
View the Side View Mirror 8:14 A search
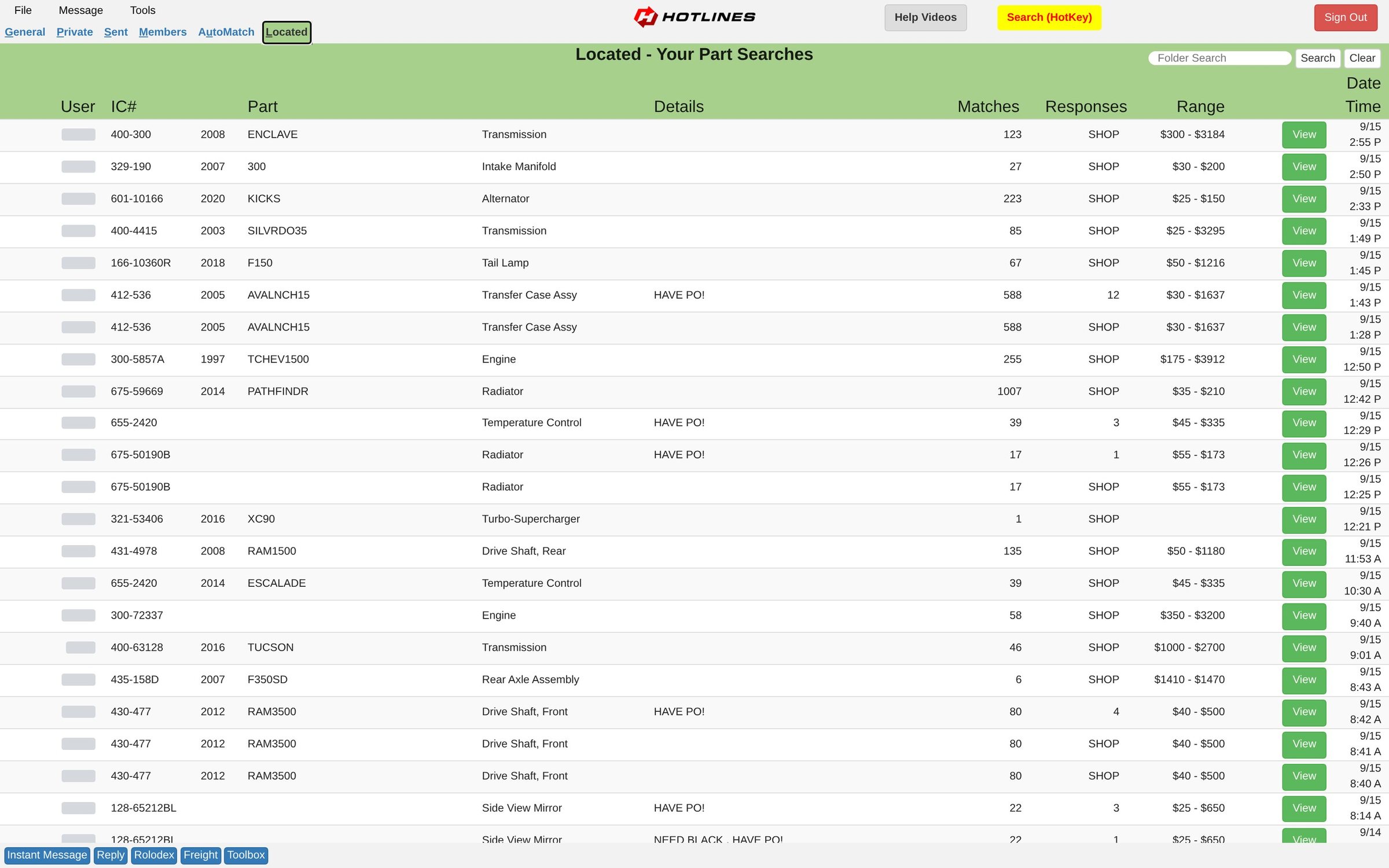pyautogui.click(x=1304, y=808)
